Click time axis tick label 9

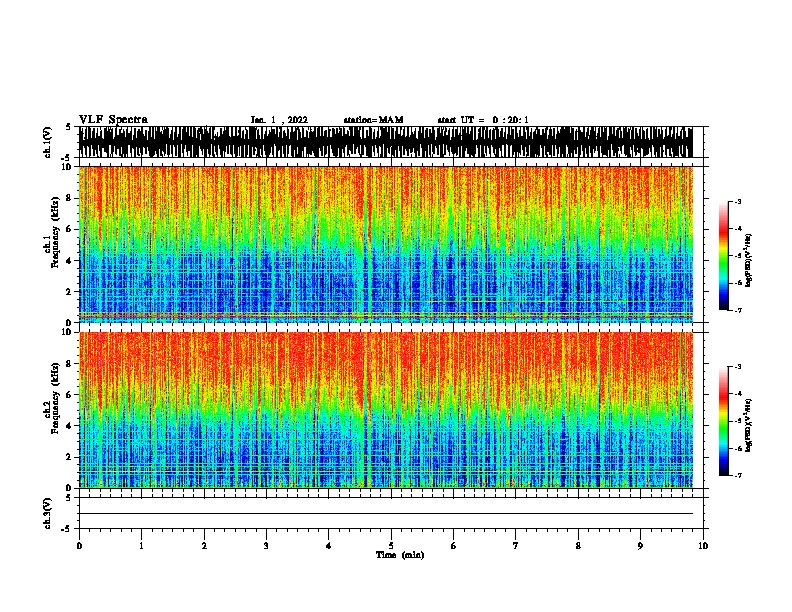click(640, 546)
